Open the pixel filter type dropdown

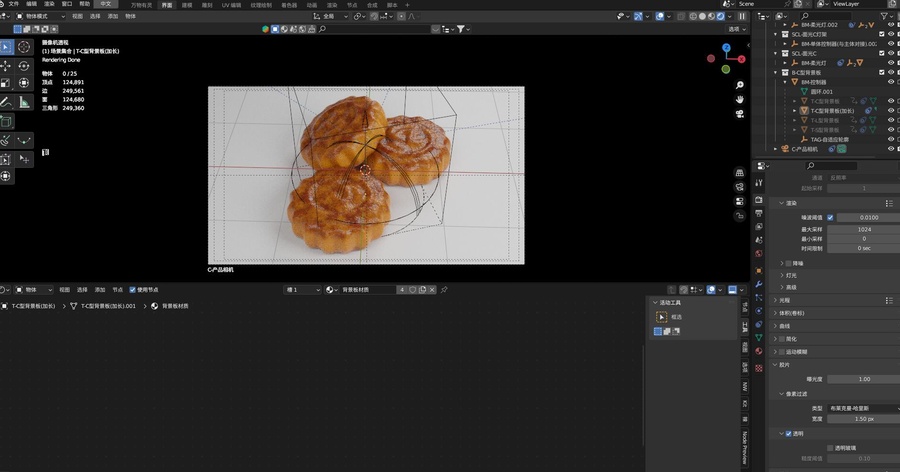pos(864,408)
